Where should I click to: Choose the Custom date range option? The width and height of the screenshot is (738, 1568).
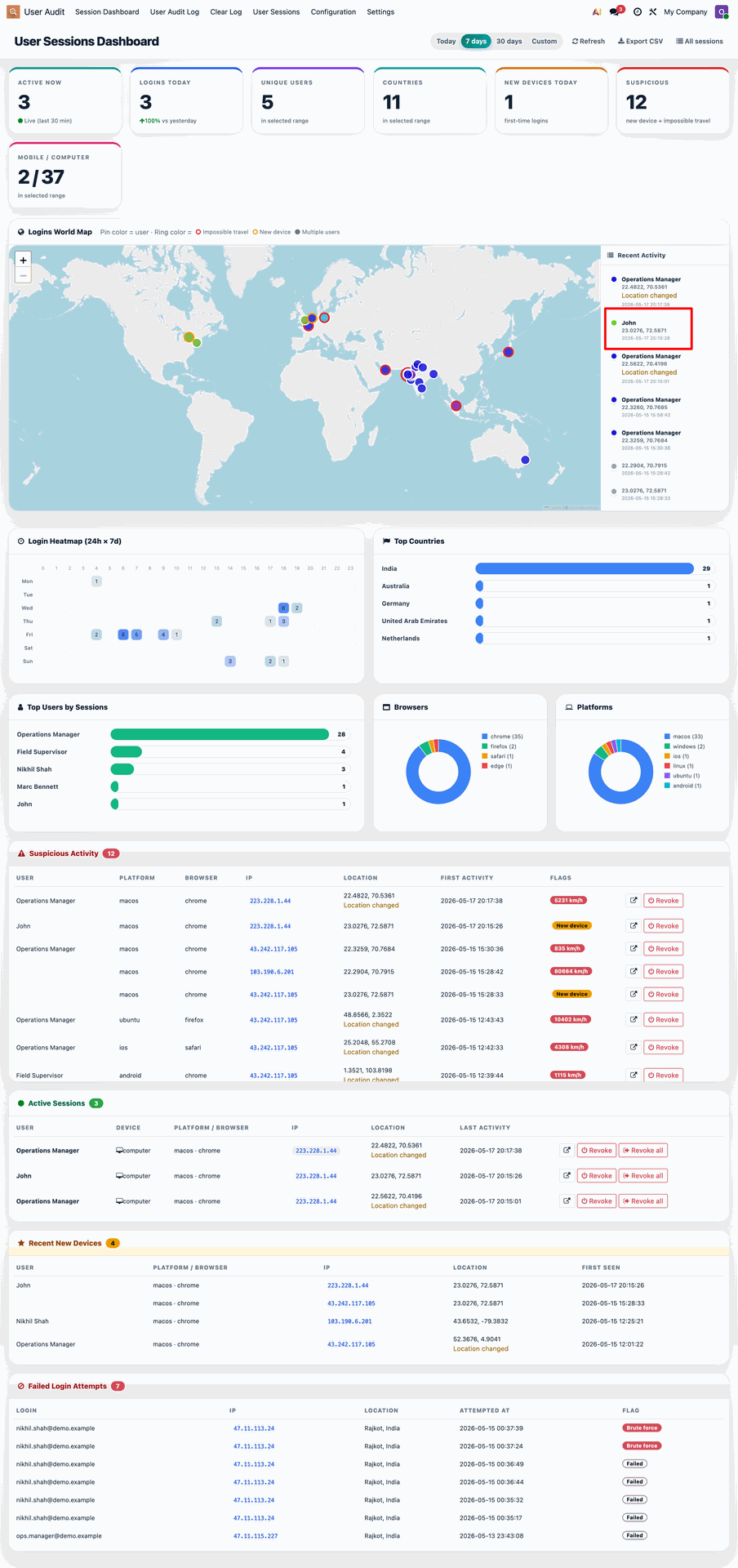545,41
